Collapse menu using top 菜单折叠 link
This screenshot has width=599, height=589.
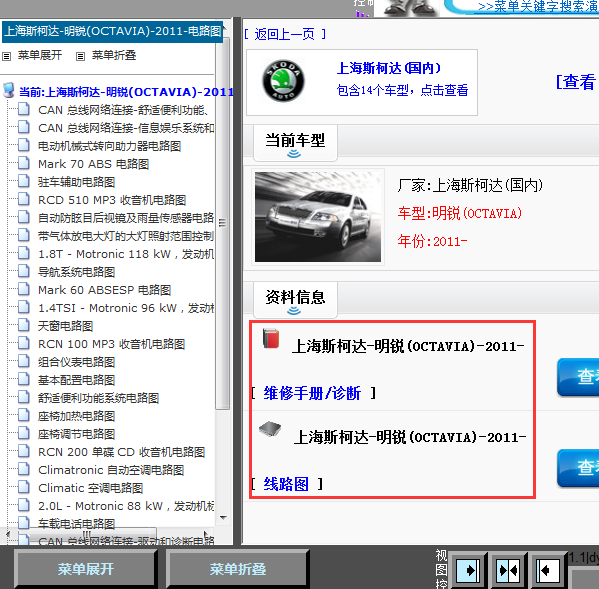[114, 55]
